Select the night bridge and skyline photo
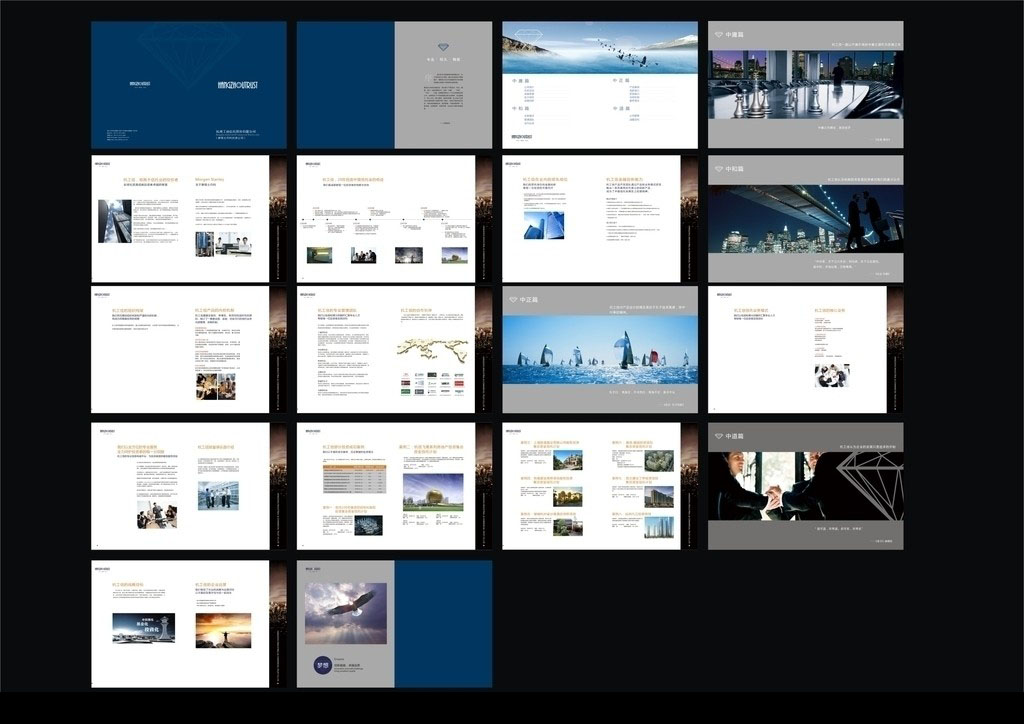The width and height of the screenshot is (1024, 724). click(805, 219)
